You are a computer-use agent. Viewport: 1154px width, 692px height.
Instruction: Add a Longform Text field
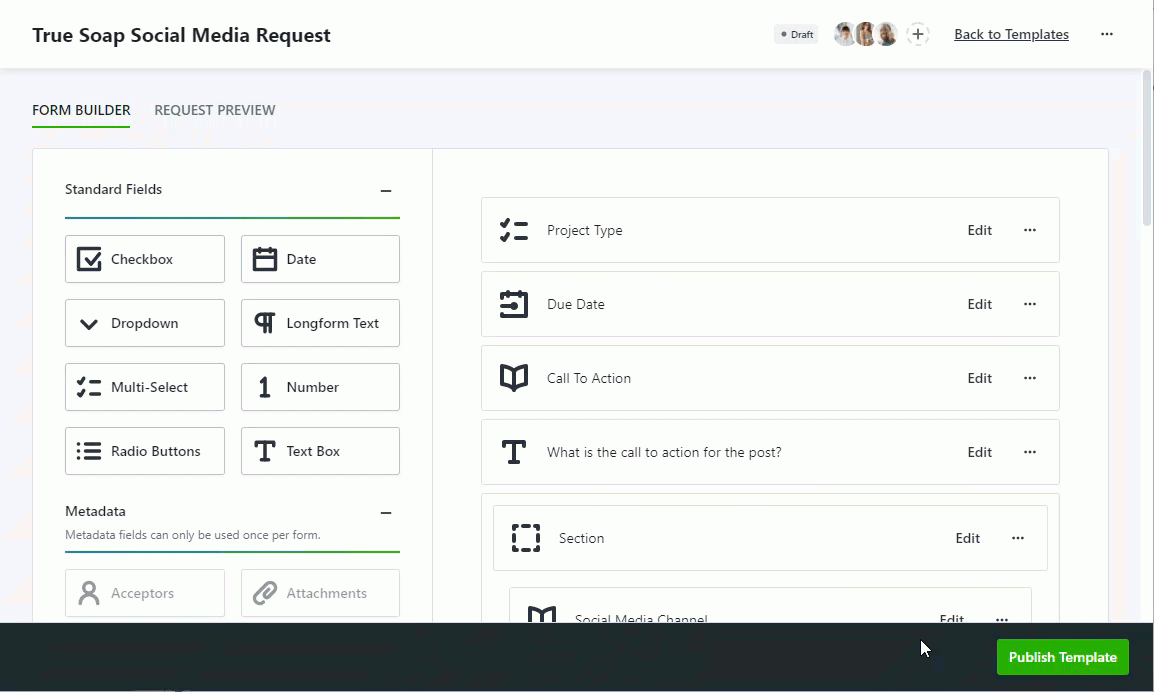coord(320,323)
